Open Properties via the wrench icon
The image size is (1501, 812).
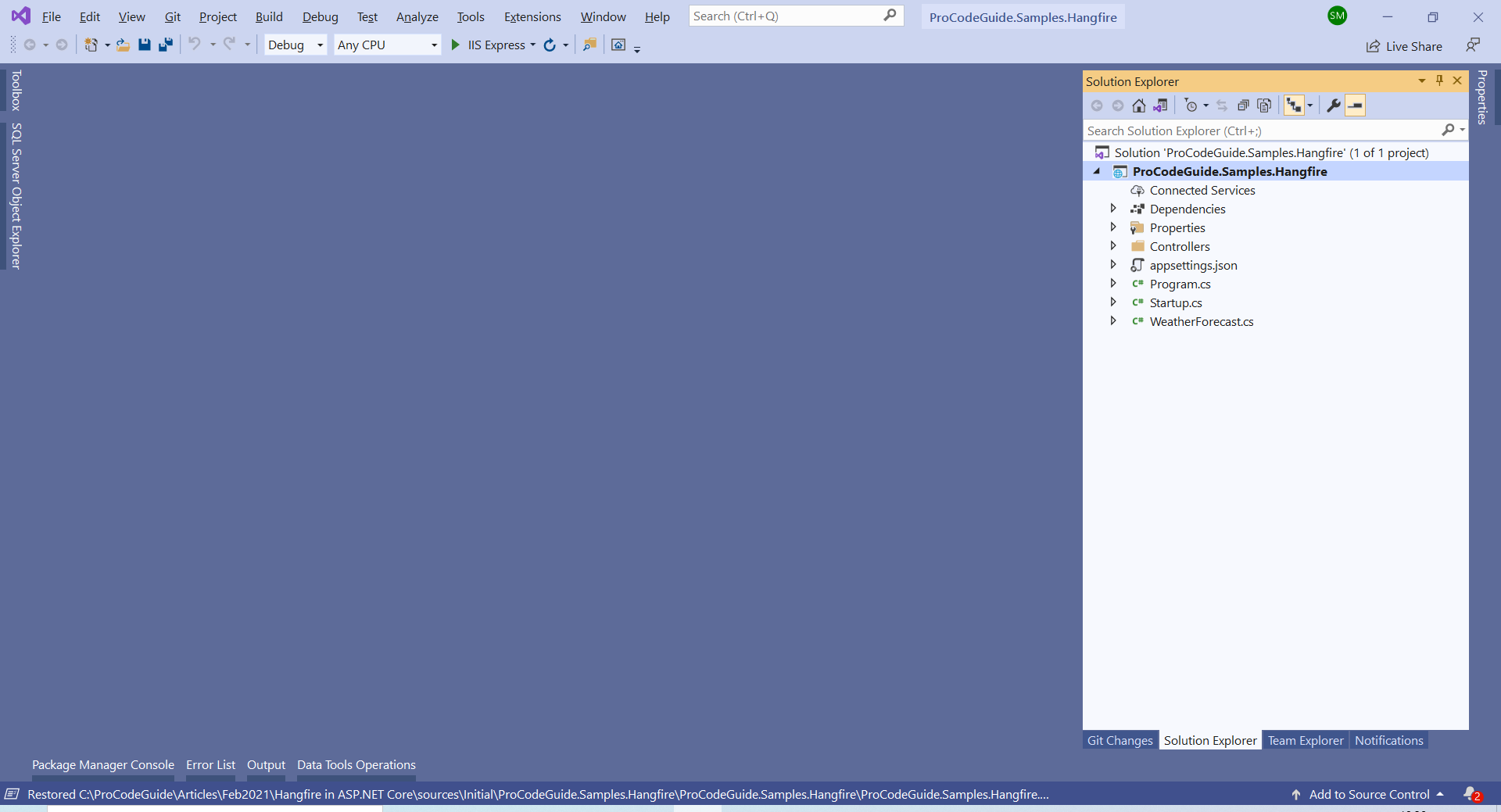[x=1334, y=106]
